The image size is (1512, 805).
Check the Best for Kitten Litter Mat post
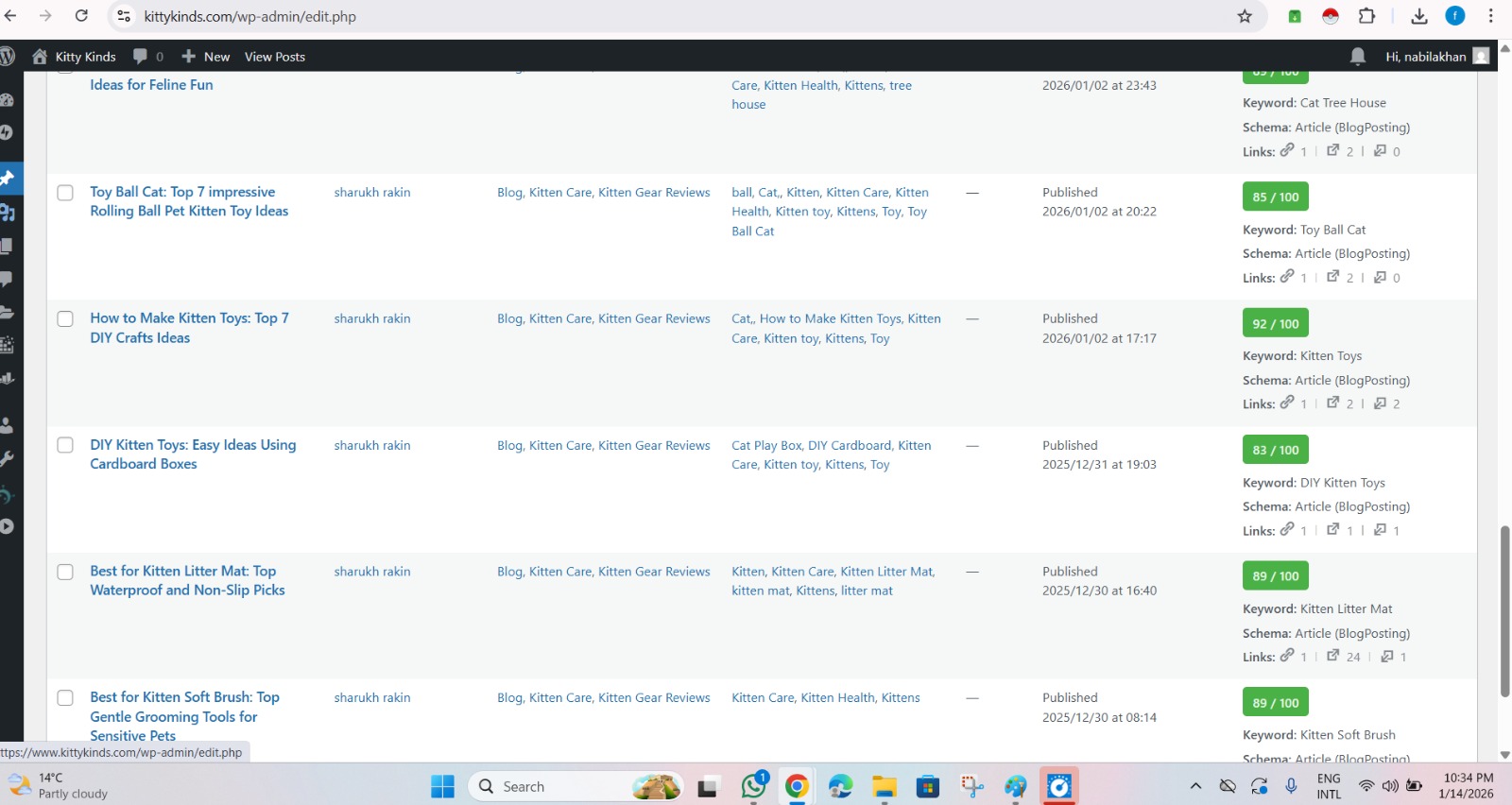coord(65,573)
